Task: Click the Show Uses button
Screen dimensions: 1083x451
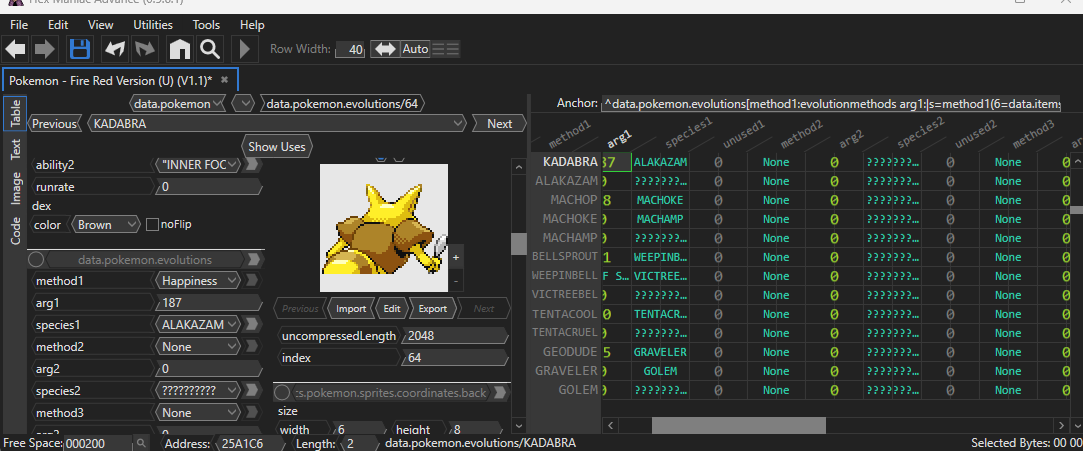Action: (x=277, y=146)
